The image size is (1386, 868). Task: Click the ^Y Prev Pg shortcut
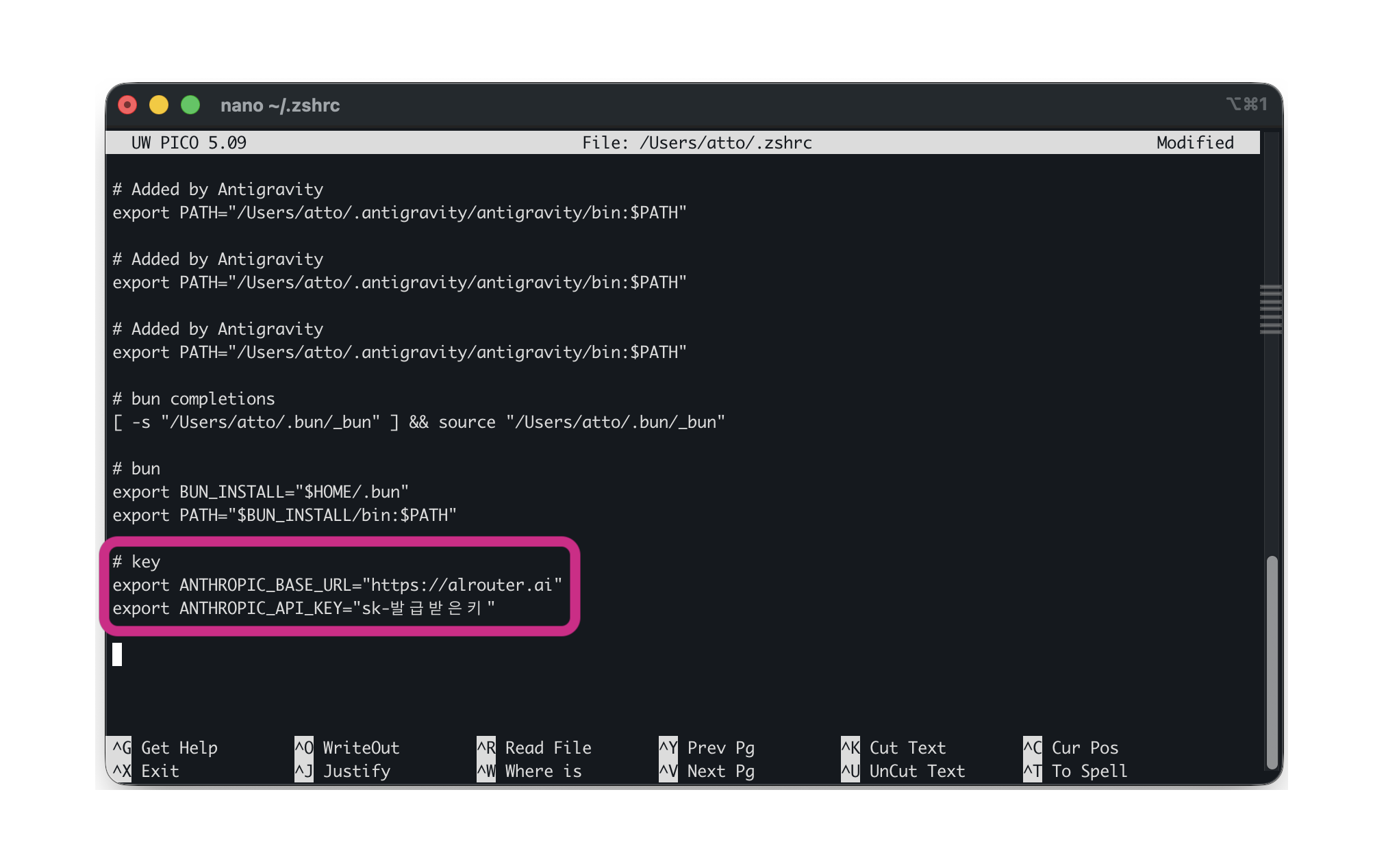pyautogui.click(x=707, y=748)
